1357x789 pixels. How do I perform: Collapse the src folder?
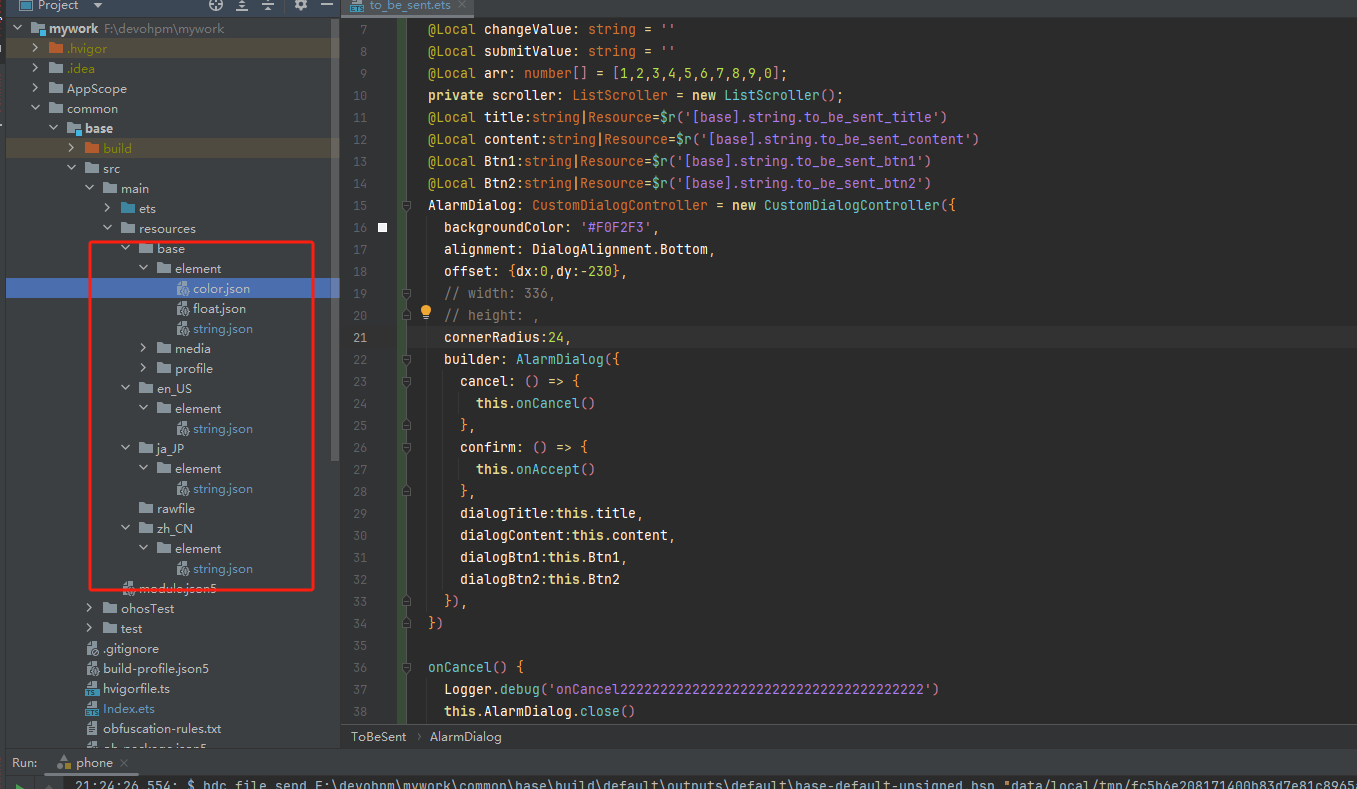click(71, 168)
